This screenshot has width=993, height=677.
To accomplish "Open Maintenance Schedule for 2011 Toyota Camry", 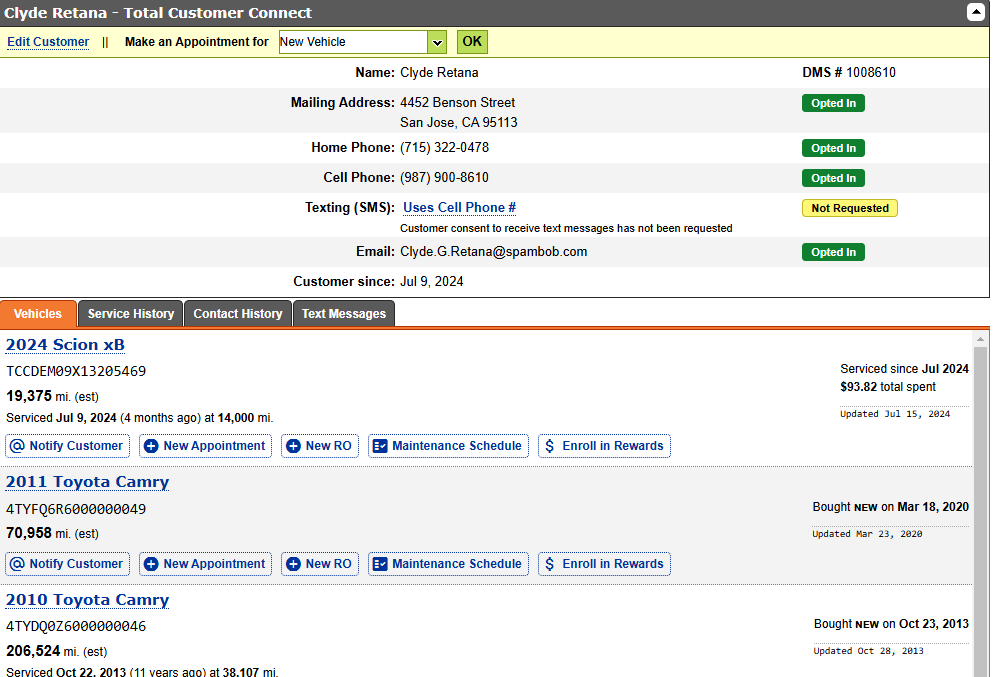I will [447, 564].
